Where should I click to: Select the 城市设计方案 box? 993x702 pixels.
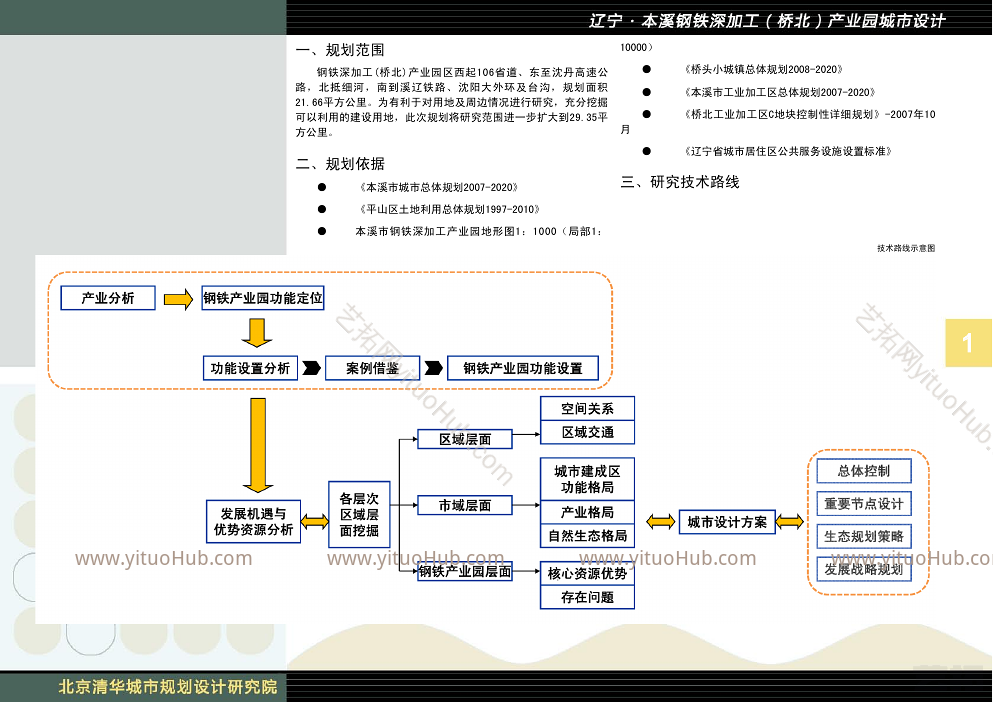click(x=727, y=522)
